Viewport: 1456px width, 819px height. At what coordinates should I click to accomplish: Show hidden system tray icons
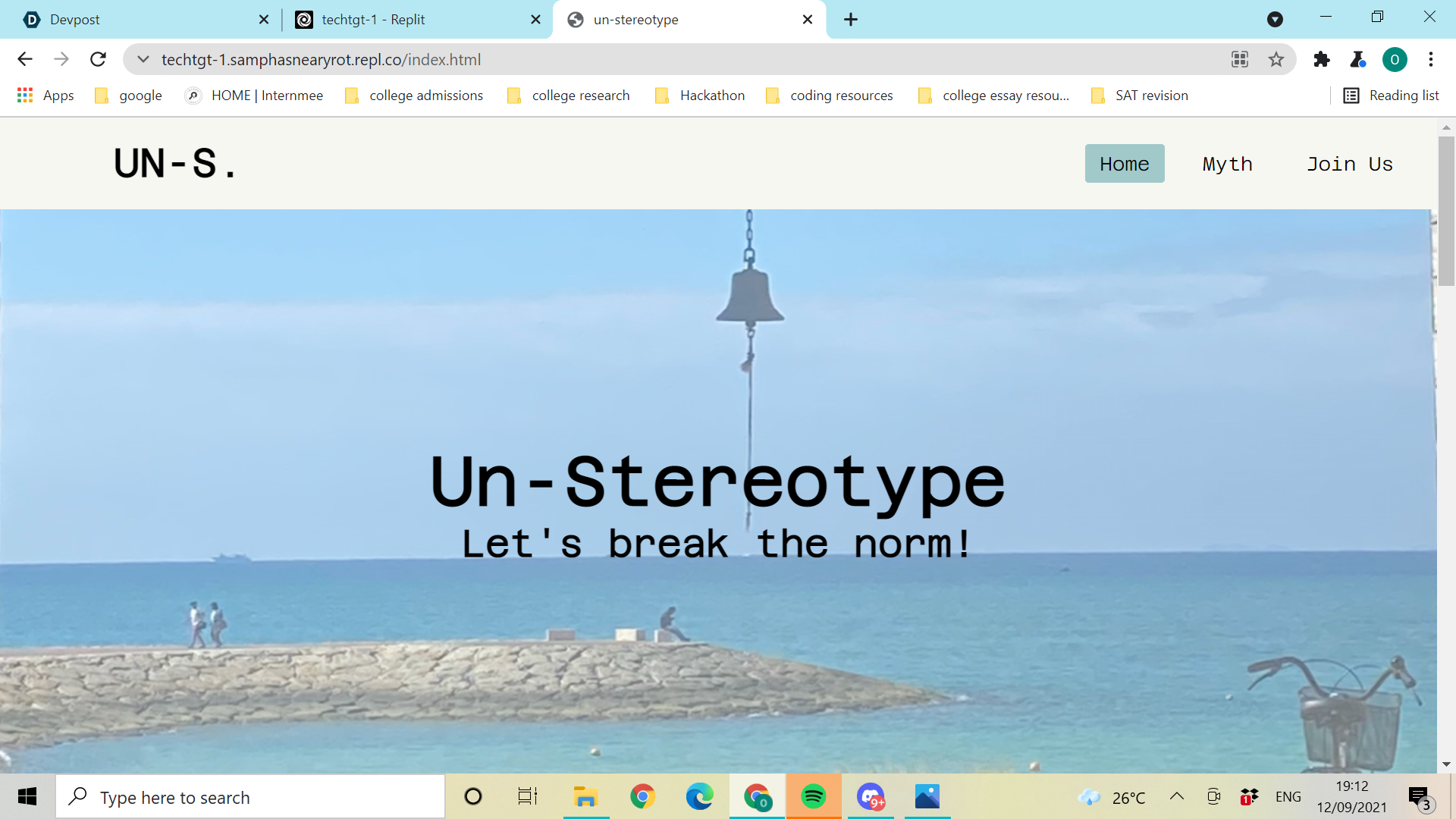pos(1177,796)
